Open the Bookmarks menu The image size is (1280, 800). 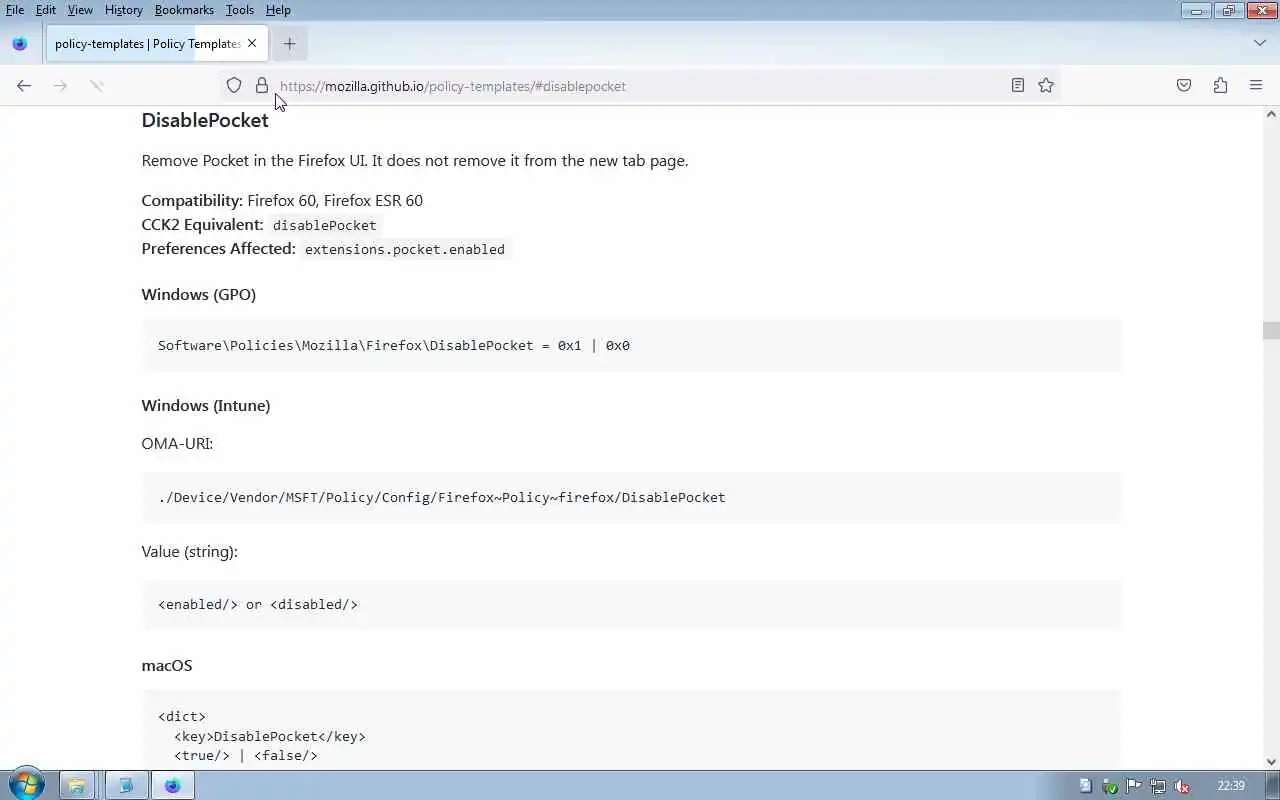pos(184,10)
